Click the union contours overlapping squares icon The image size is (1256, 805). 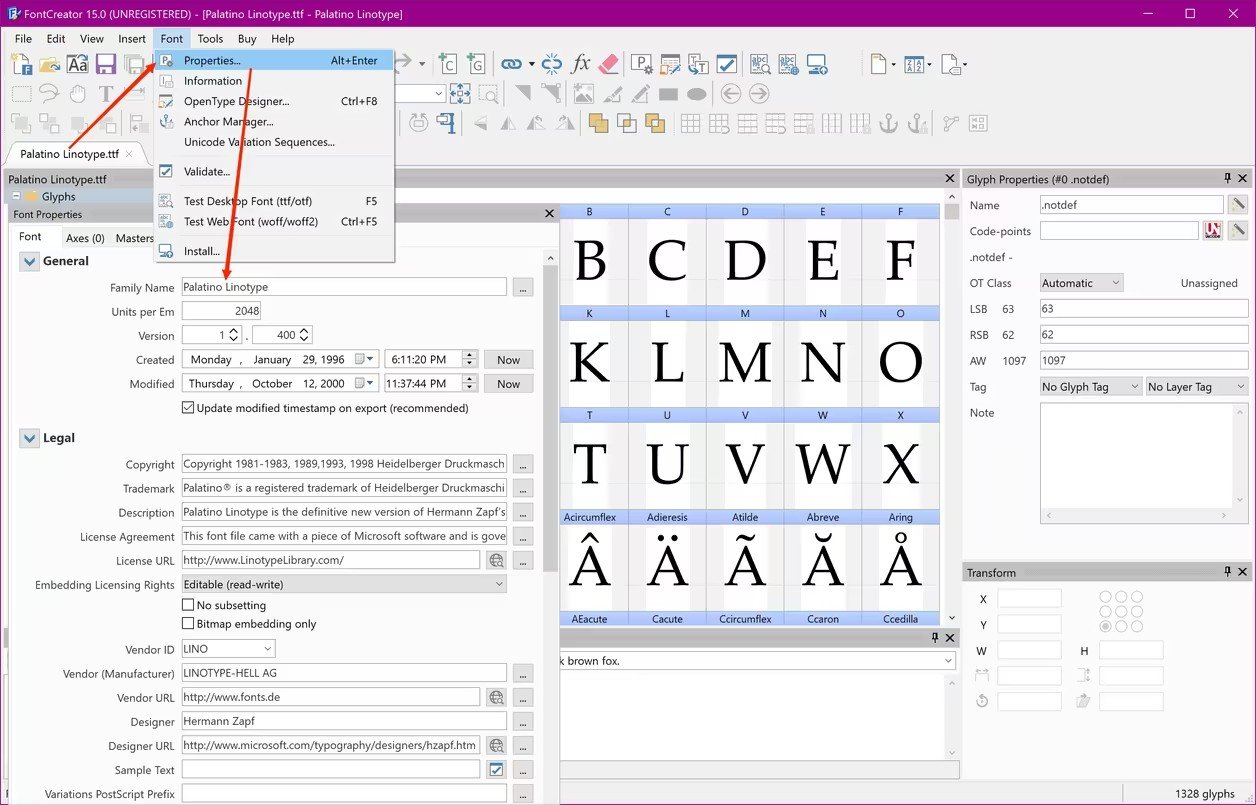(x=599, y=123)
